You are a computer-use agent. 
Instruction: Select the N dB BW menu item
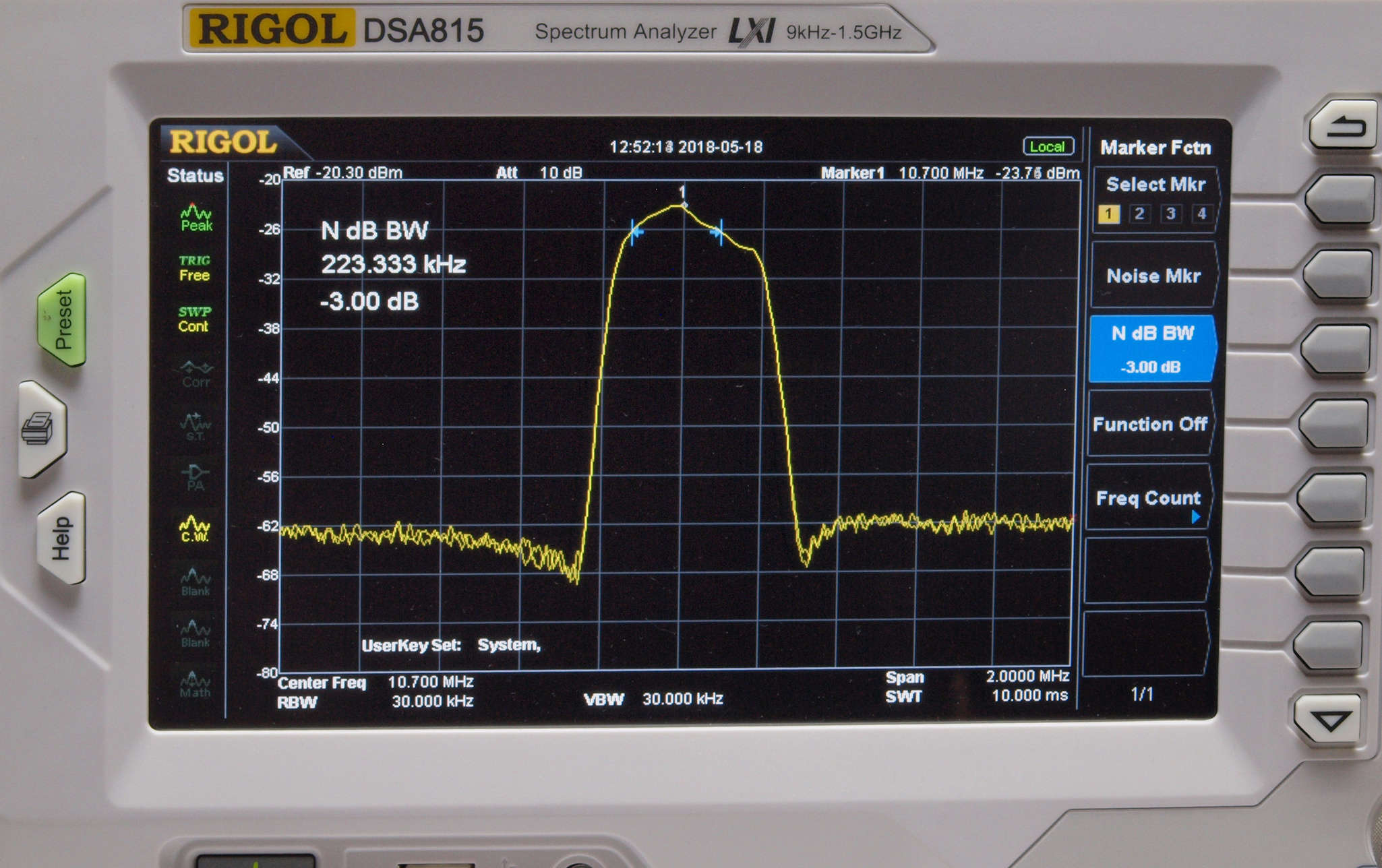click(x=1152, y=348)
